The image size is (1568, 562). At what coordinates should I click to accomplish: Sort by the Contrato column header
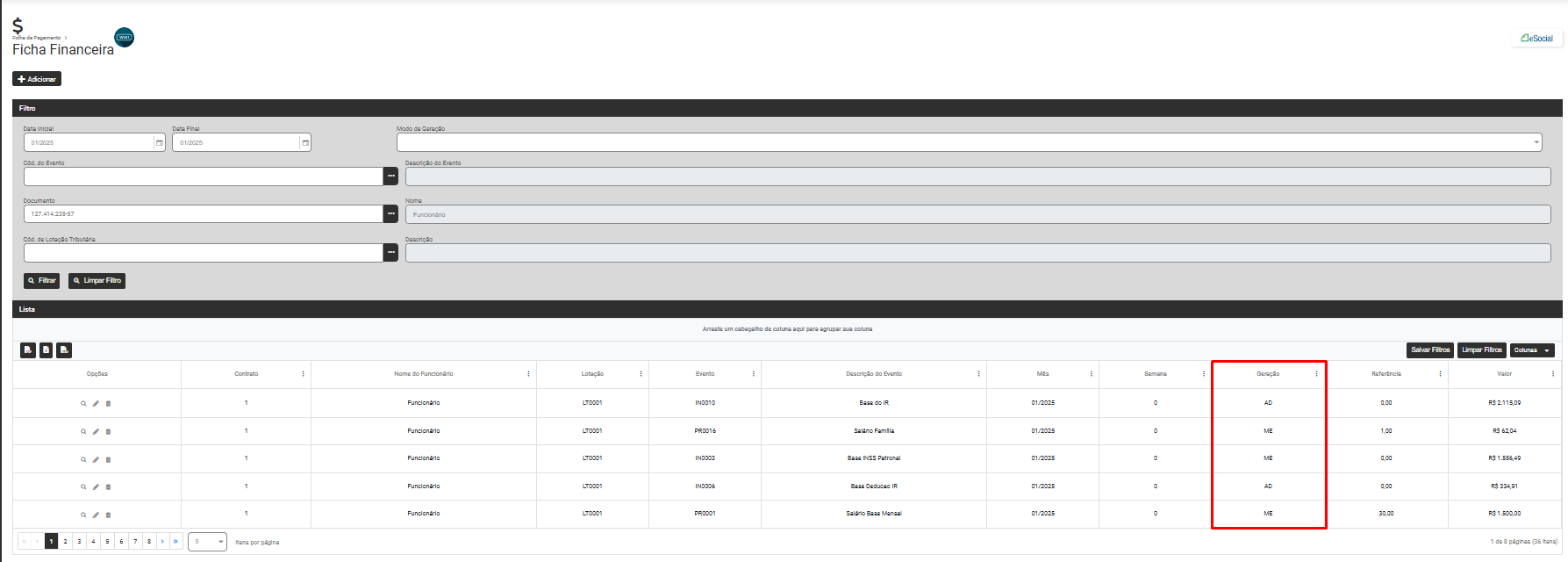[x=246, y=374]
